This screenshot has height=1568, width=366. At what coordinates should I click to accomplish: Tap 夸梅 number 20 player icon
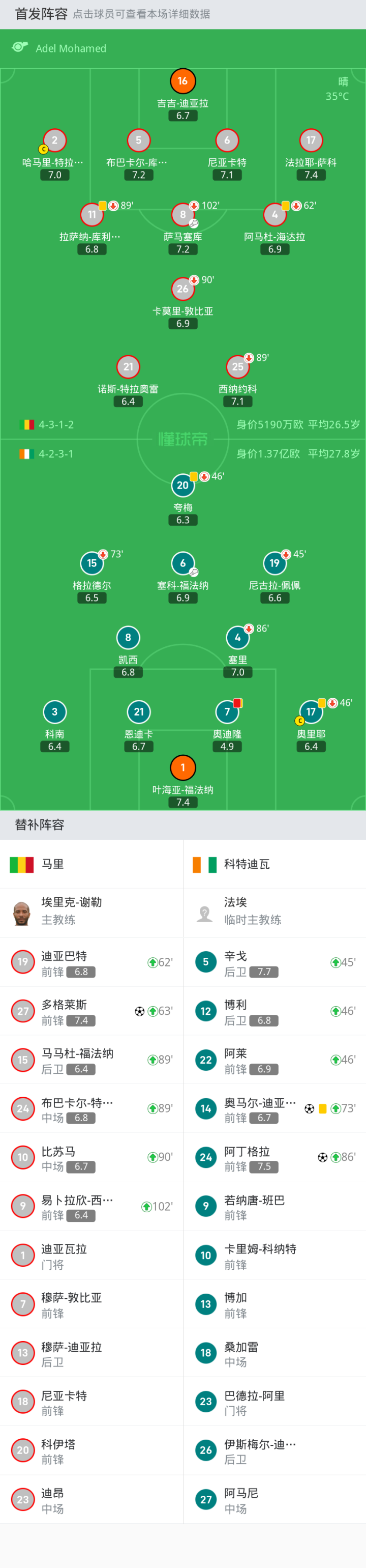[x=182, y=485]
